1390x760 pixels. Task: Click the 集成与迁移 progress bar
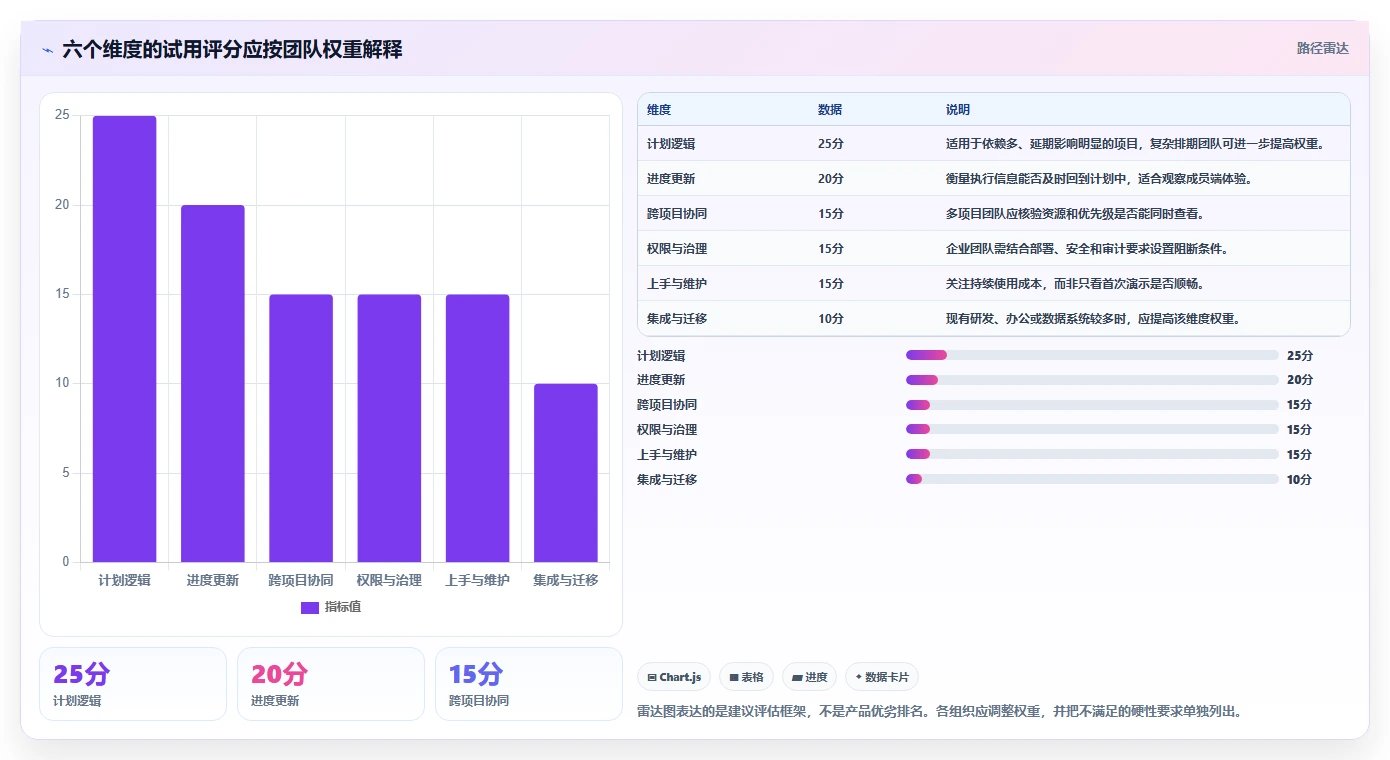pos(1092,479)
